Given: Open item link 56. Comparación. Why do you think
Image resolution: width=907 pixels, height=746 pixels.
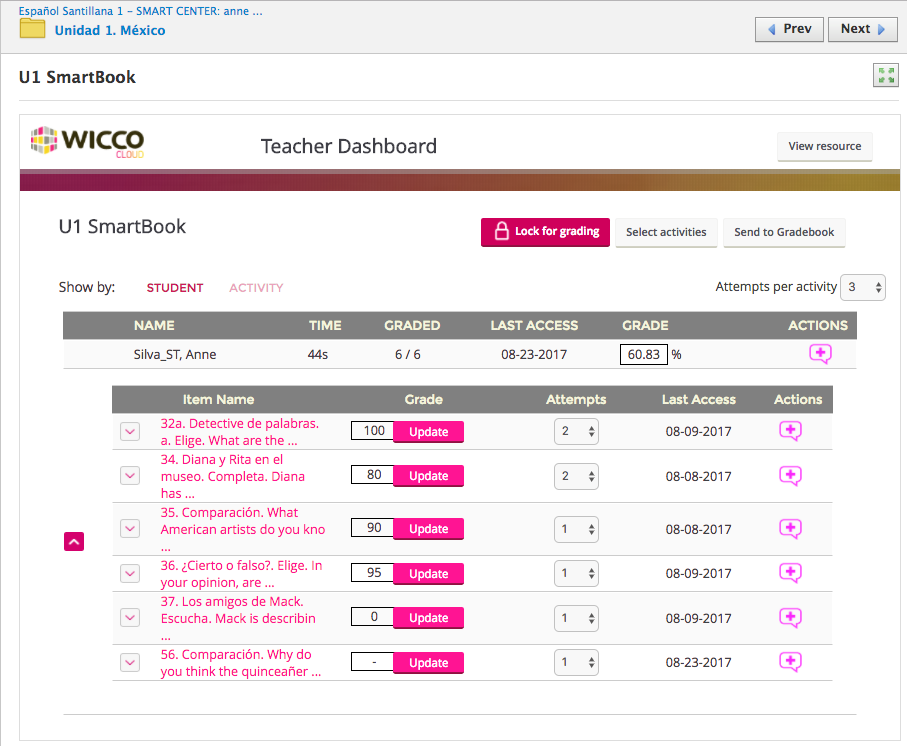Looking at the screenshot, I should pyautogui.click(x=241, y=663).
